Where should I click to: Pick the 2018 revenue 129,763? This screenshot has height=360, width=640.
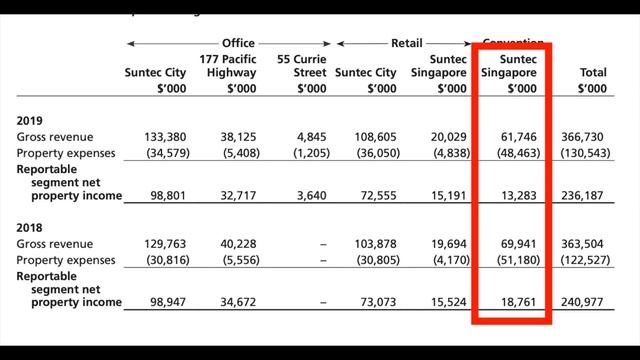click(x=165, y=244)
